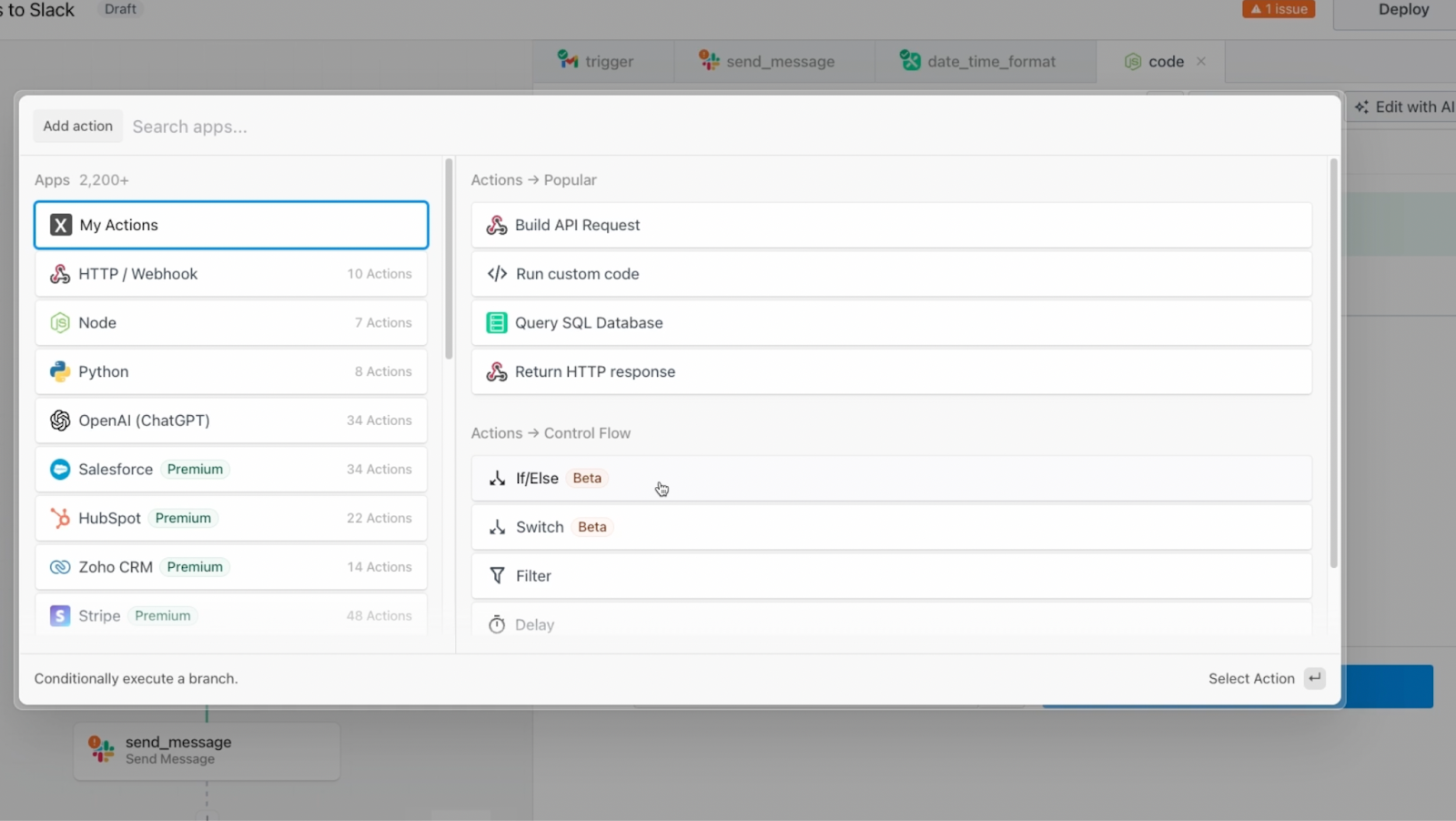Viewport: 1456px width, 821px height.
Task: Click the Run custom code brackets icon
Action: tap(497, 274)
